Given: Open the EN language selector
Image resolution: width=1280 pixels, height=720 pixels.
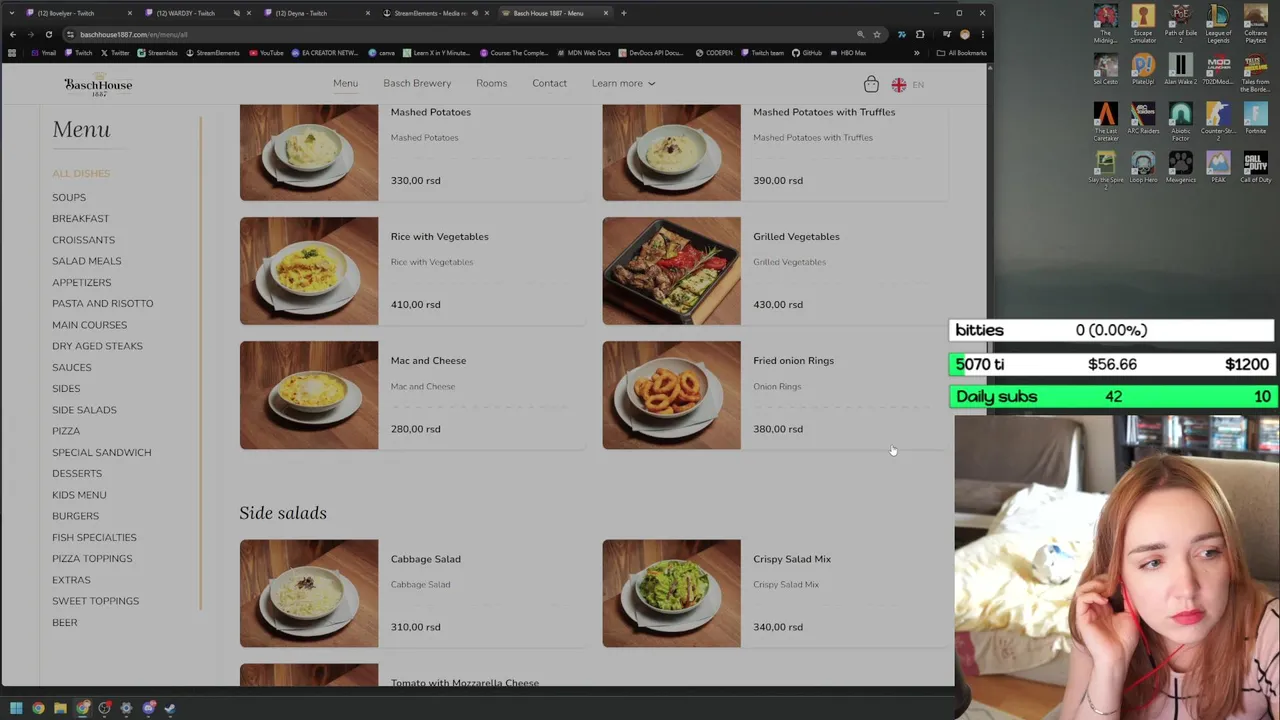Looking at the screenshot, I should click(918, 85).
